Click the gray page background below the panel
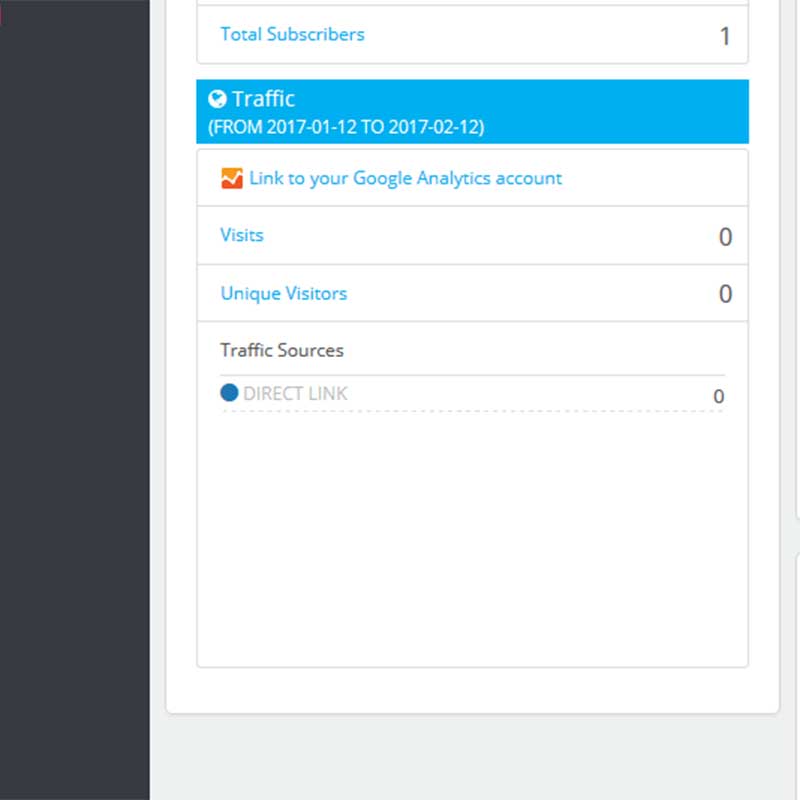 [472, 758]
